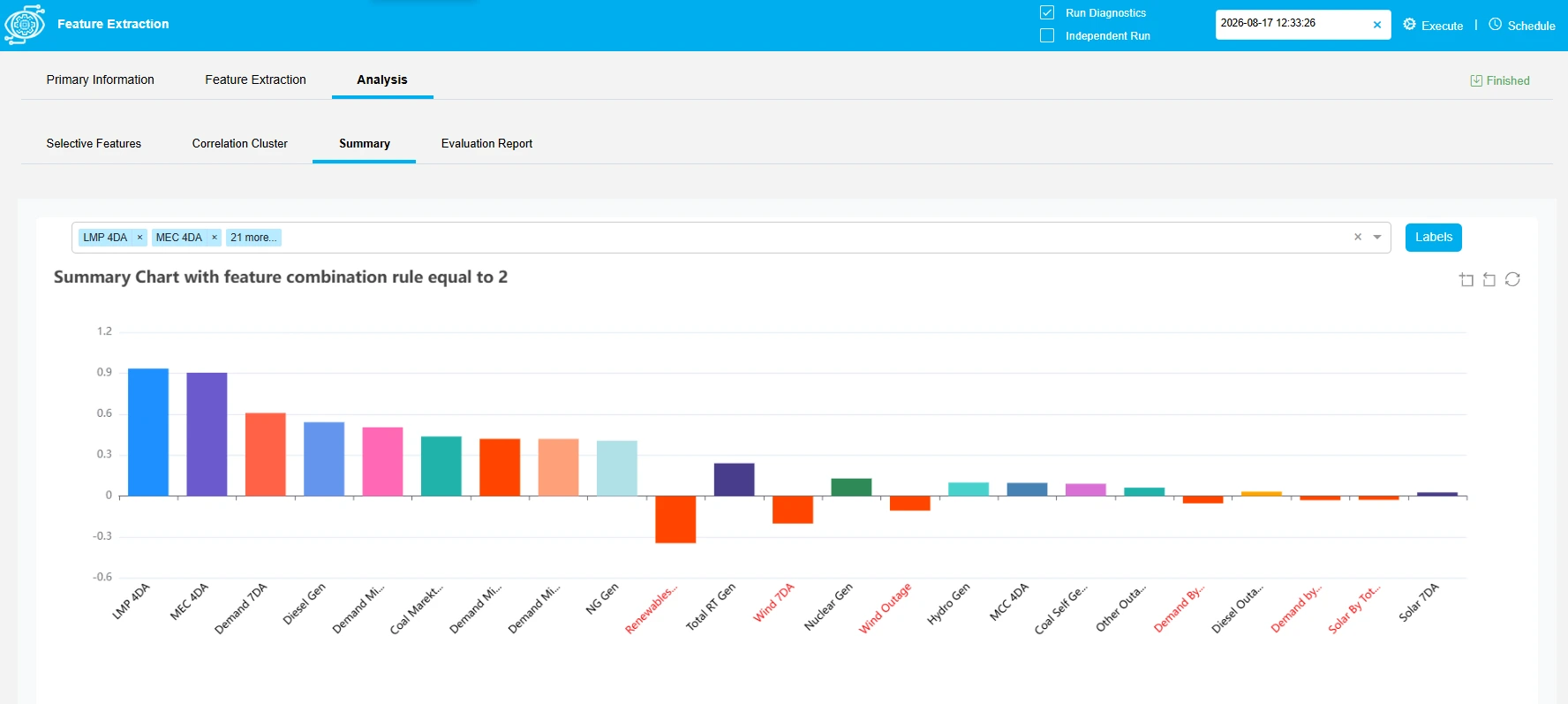Clear all selected features in selector

[1358, 237]
